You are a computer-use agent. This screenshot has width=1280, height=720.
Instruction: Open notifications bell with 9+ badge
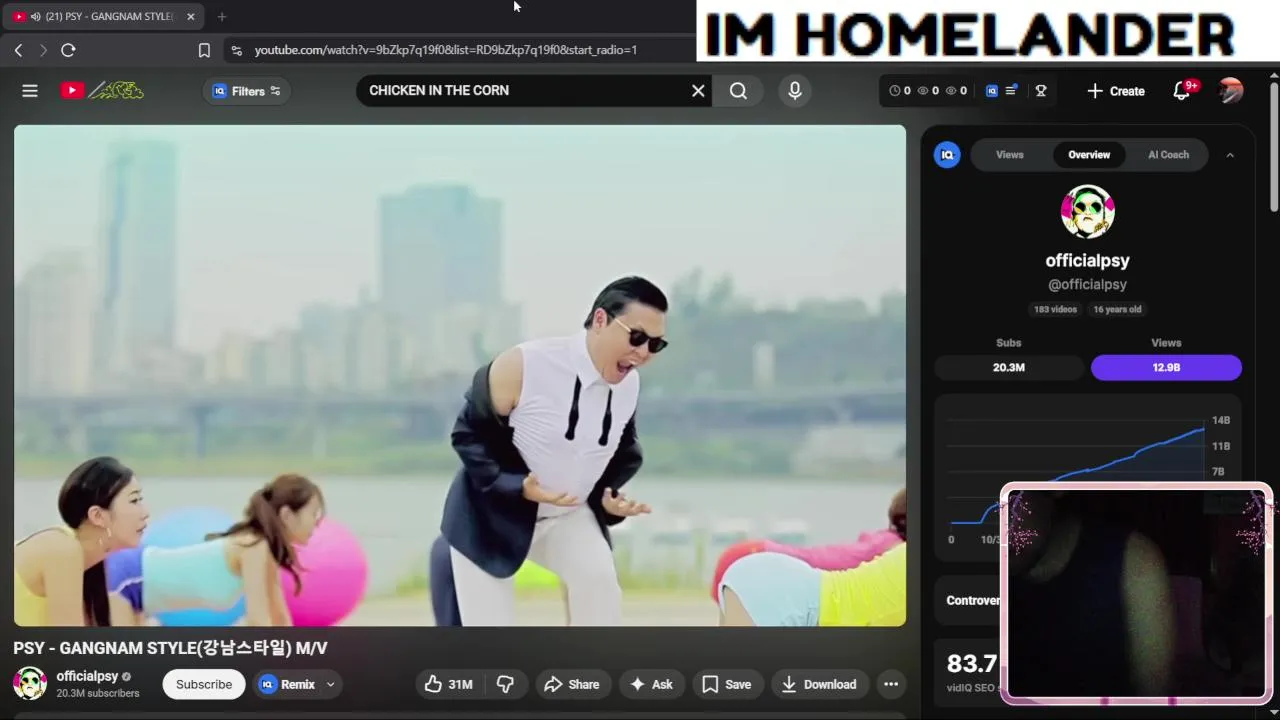[1182, 91]
